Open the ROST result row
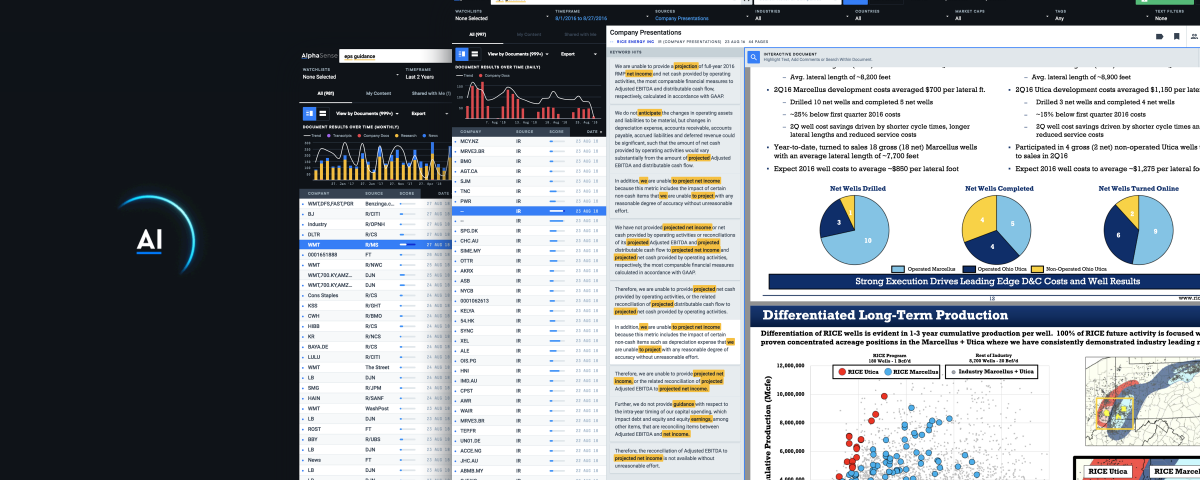Viewport: 1200px width, 480px height. pos(375,428)
